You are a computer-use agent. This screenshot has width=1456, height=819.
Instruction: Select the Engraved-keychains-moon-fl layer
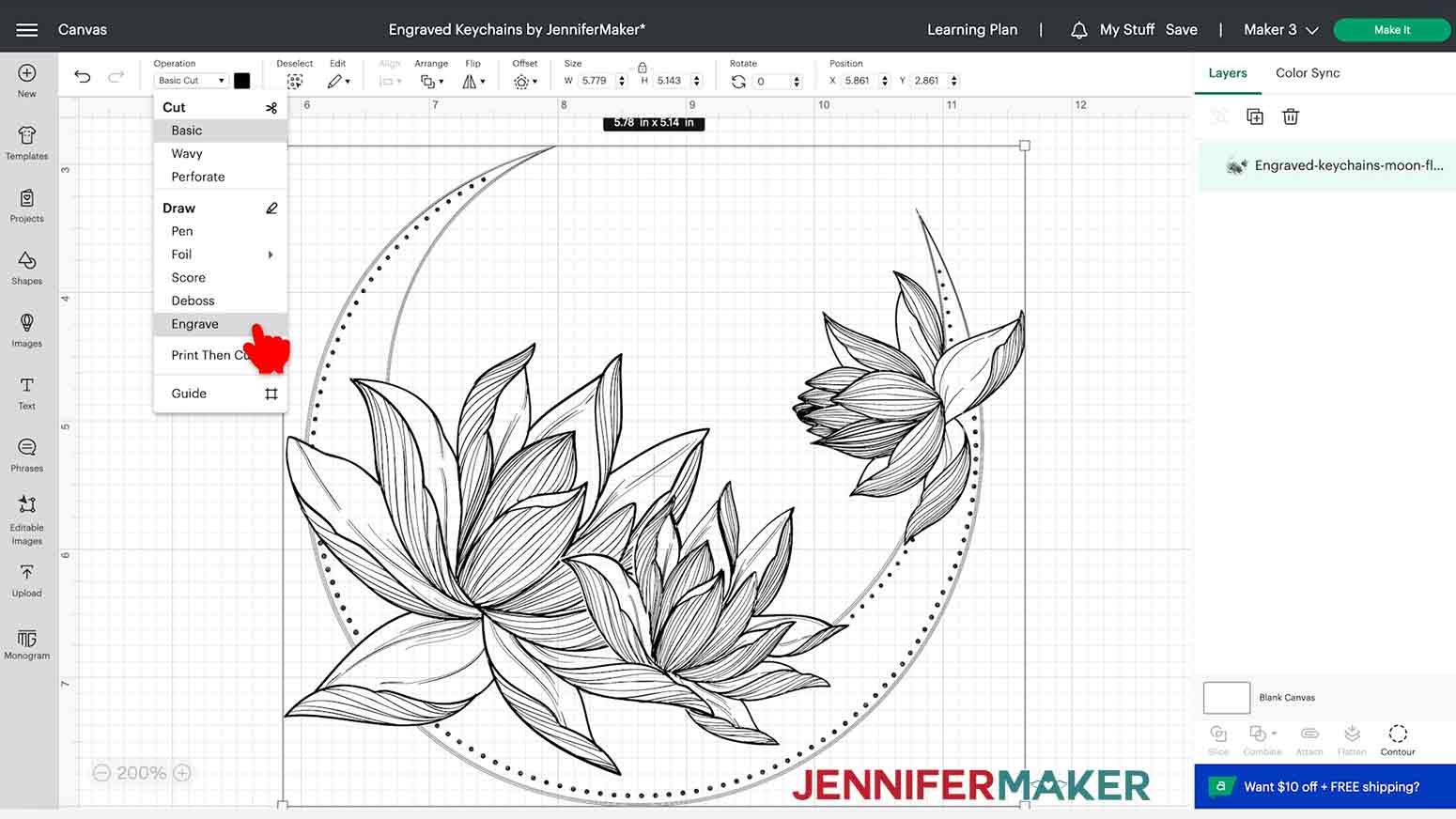tap(1325, 165)
